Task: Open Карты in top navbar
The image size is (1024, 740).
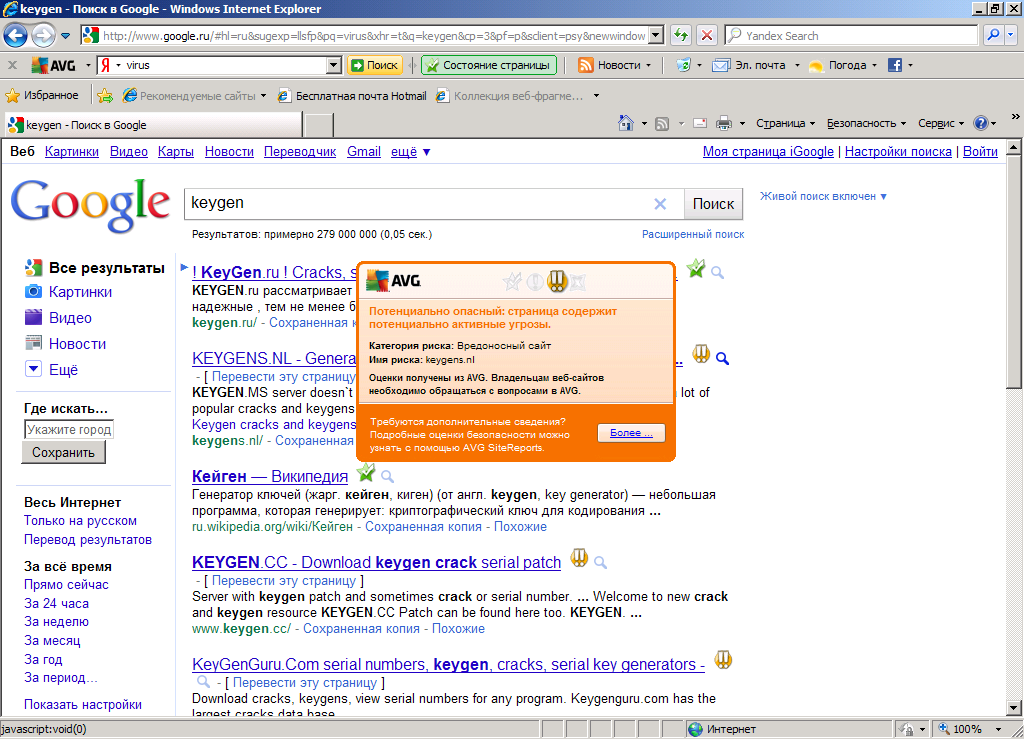Action: click(176, 152)
